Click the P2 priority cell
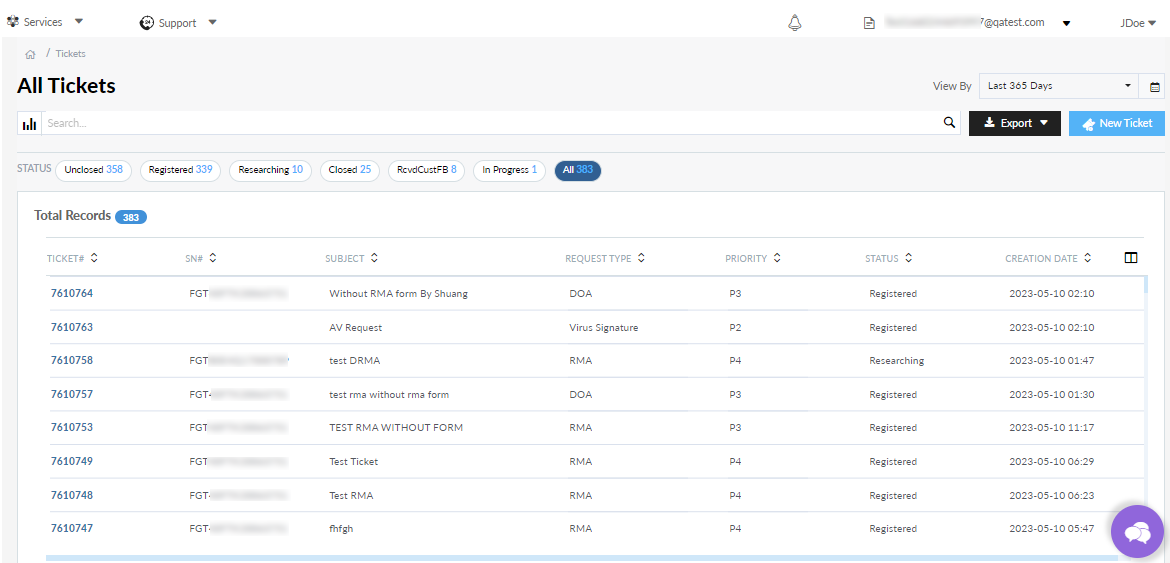This screenshot has height=563, width=1170. [x=735, y=327]
